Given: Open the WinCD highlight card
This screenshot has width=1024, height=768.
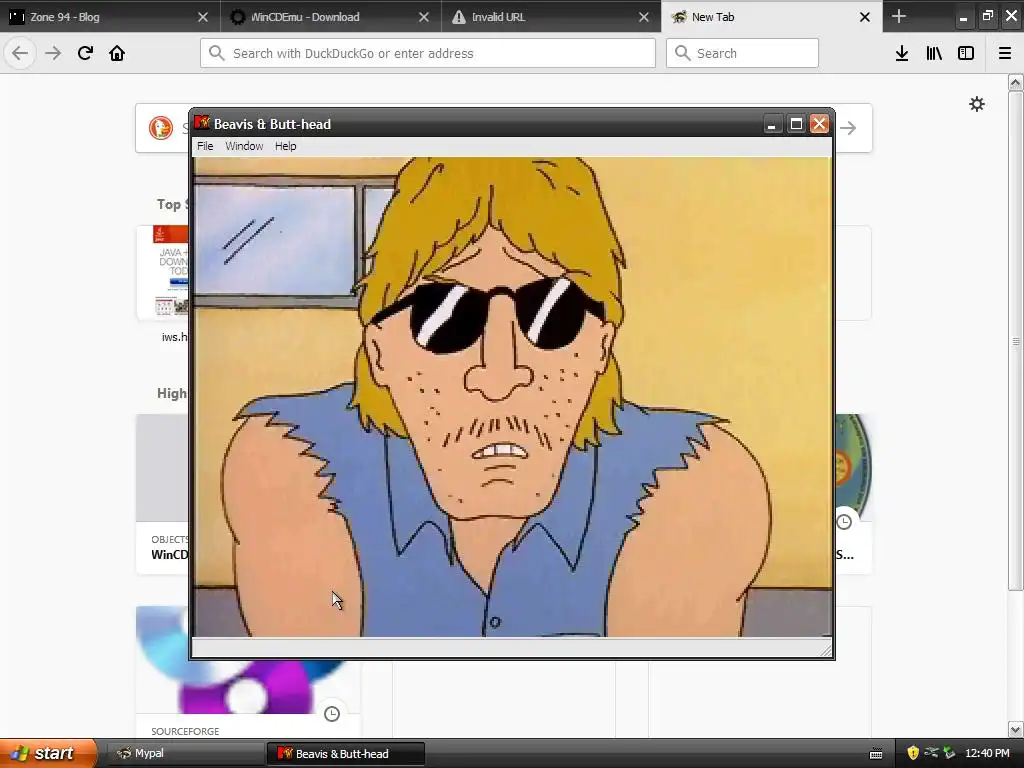Looking at the screenshot, I should coord(163,494).
